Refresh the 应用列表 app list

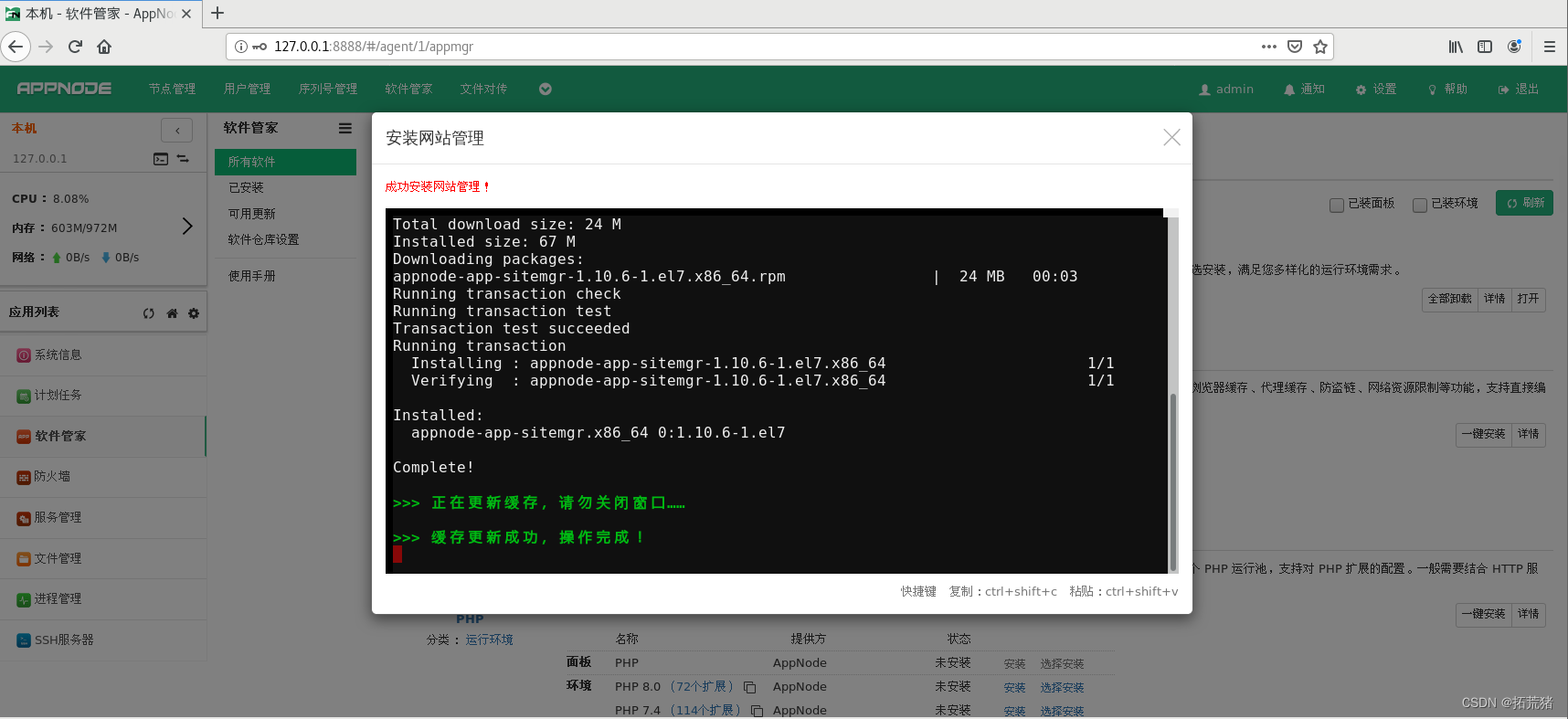pos(149,313)
